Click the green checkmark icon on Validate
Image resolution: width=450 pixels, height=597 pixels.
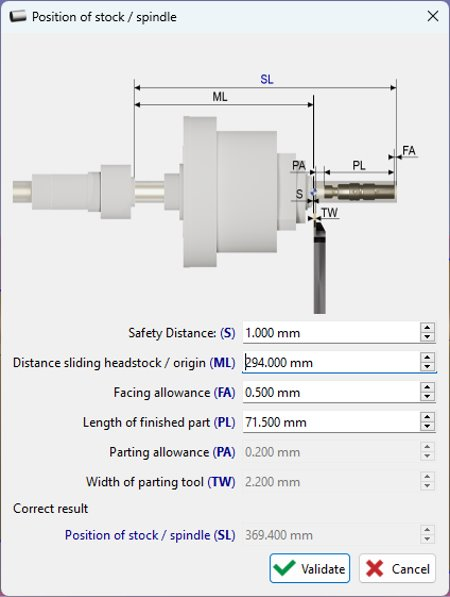click(x=285, y=568)
